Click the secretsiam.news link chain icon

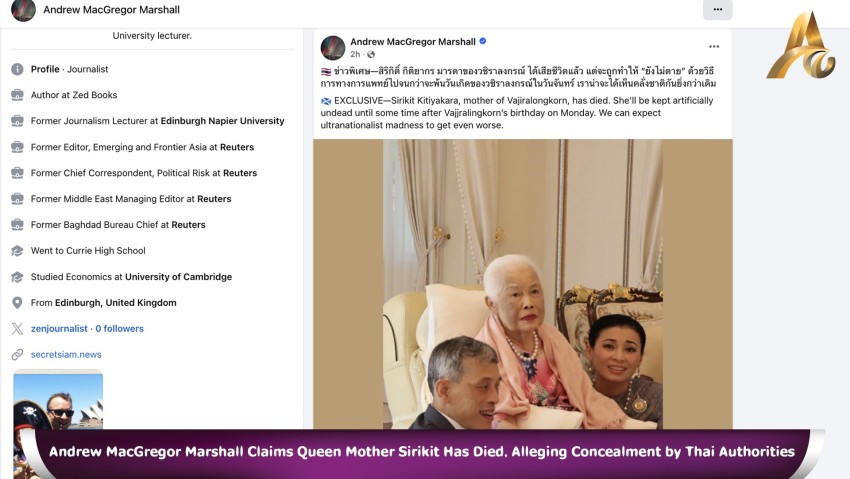(x=17, y=355)
